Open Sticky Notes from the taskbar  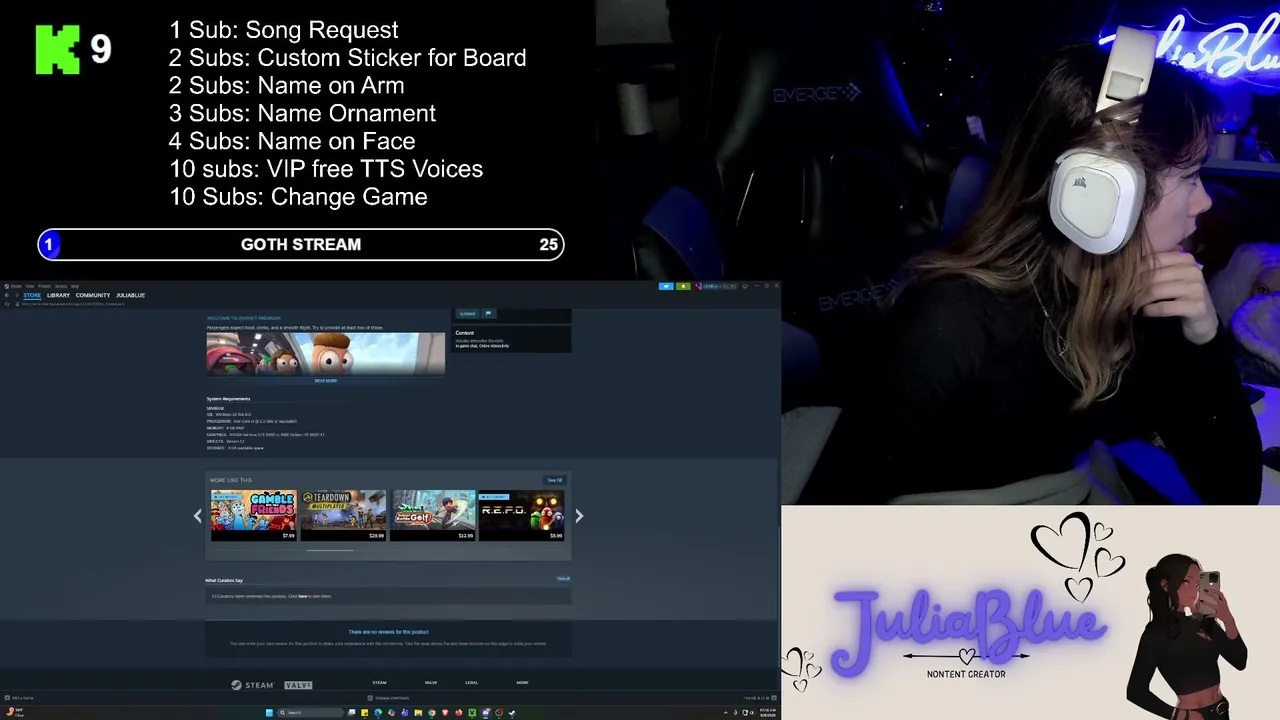coord(365,712)
